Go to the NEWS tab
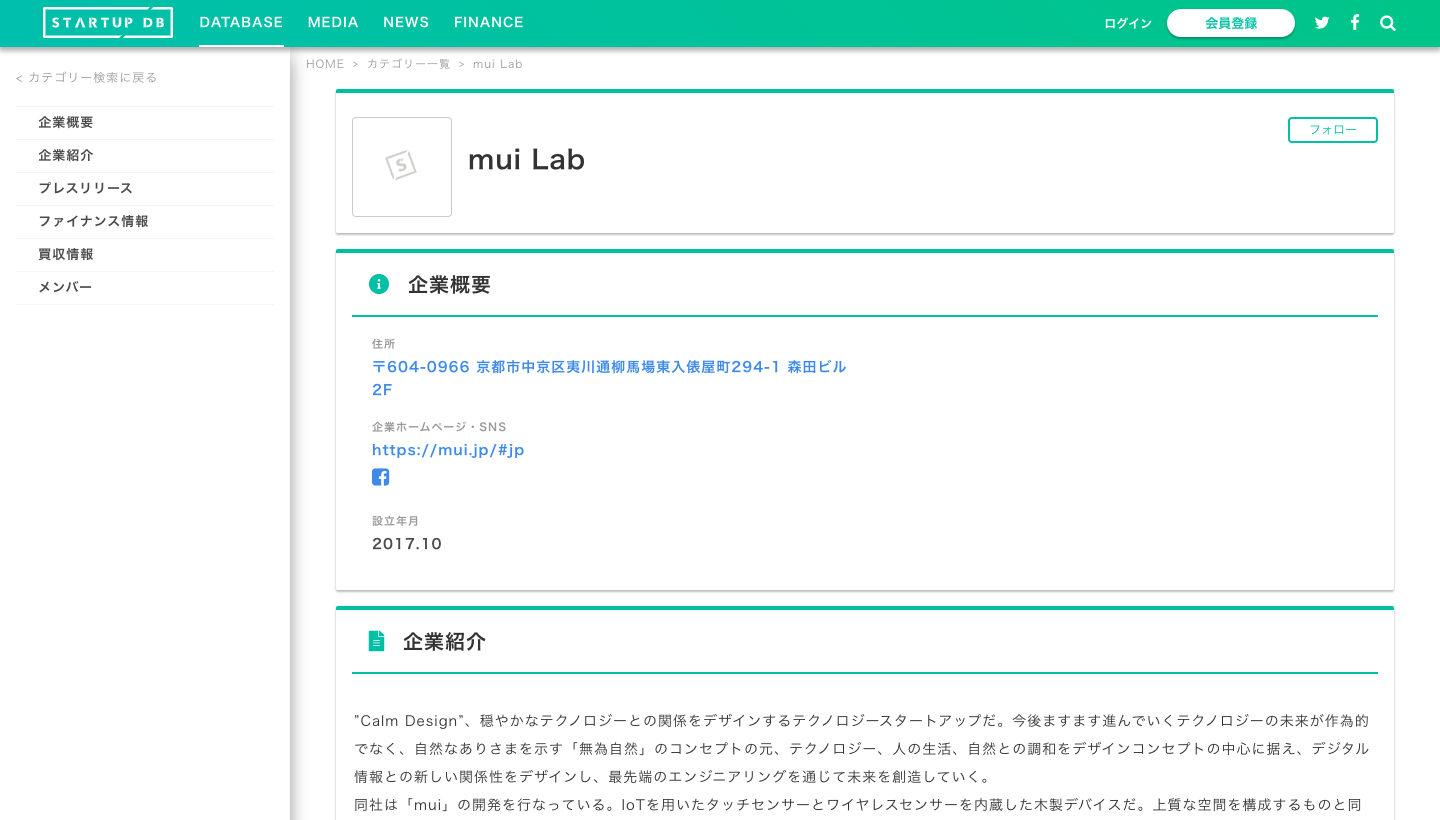The height and width of the screenshot is (820, 1440). [x=406, y=22]
